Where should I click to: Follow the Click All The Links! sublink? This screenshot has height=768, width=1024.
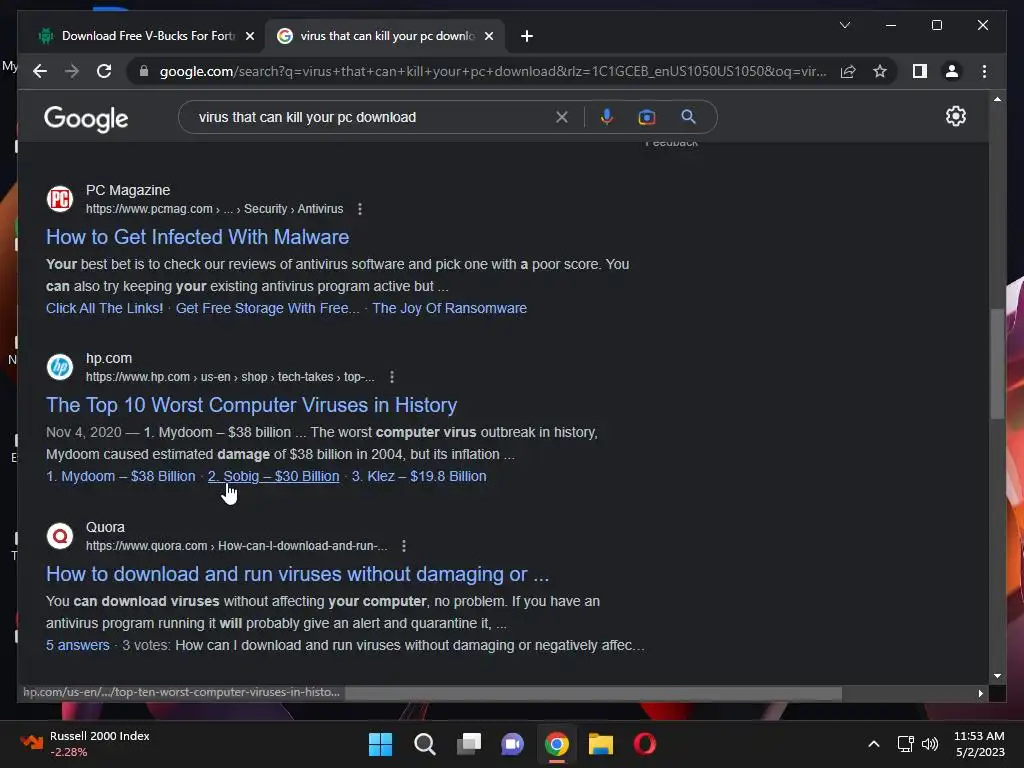point(104,308)
